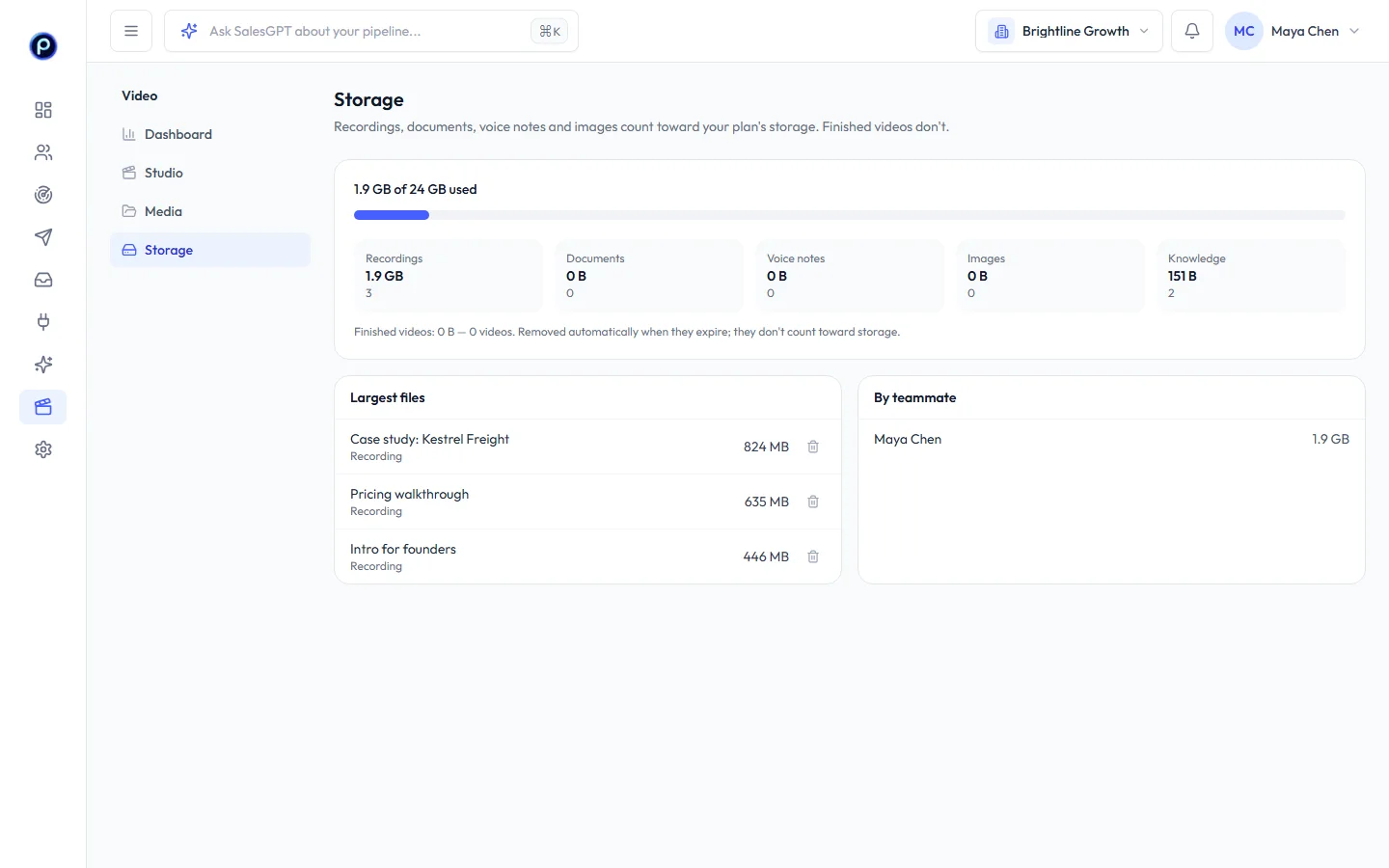Click the Images 0 B card
1389x868 pixels.
(x=1050, y=276)
